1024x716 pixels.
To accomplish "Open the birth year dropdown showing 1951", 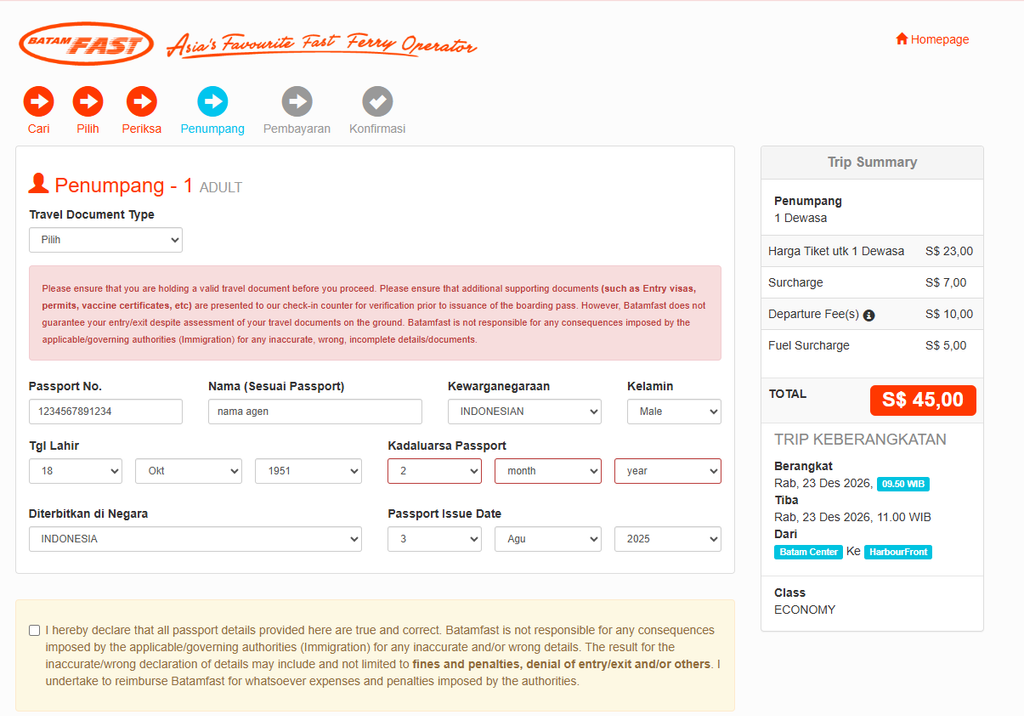I will (x=308, y=471).
